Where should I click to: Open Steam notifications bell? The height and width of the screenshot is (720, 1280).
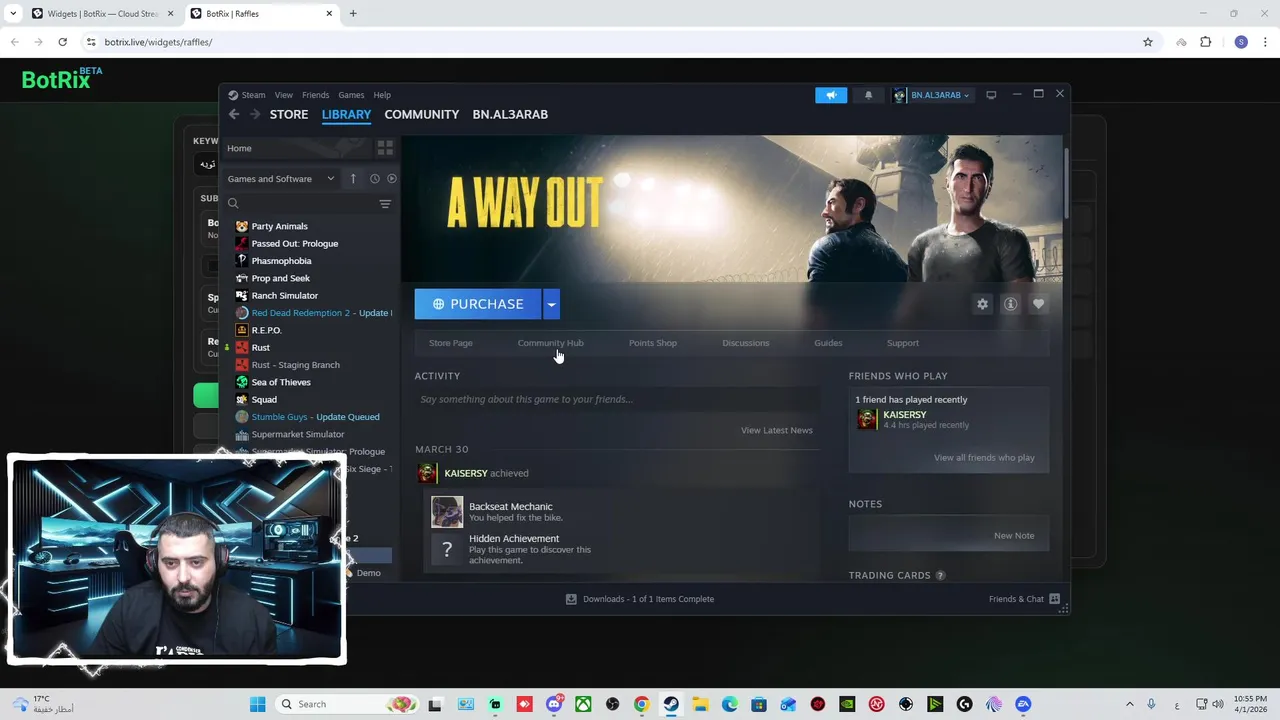(x=868, y=95)
